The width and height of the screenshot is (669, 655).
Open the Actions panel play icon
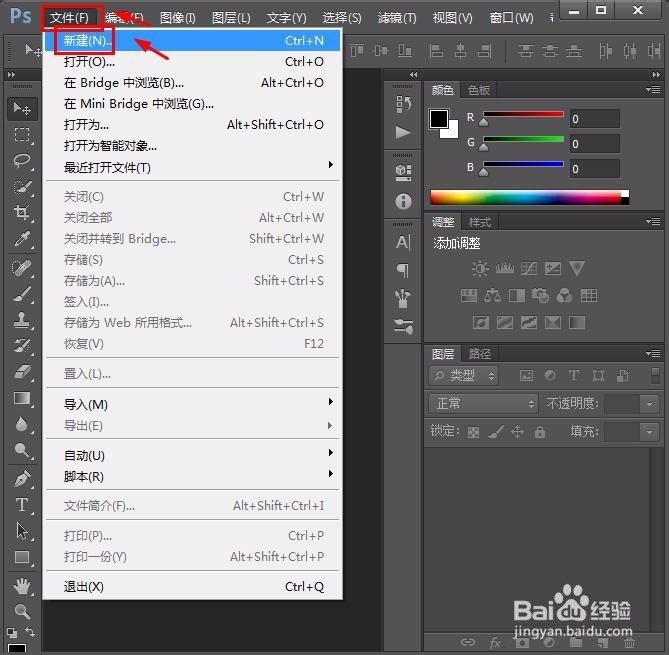tap(403, 133)
